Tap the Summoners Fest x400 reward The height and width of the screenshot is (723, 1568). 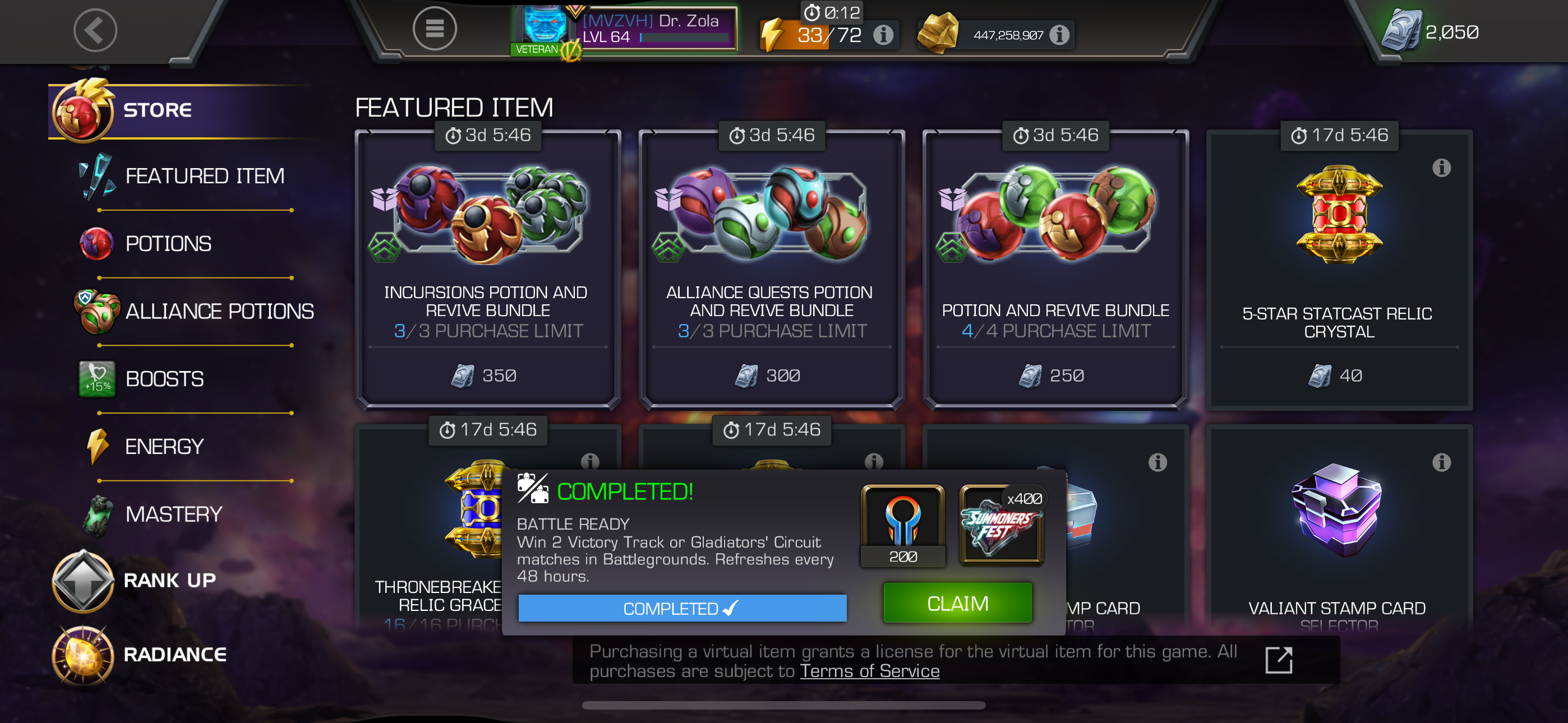click(x=1001, y=526)
